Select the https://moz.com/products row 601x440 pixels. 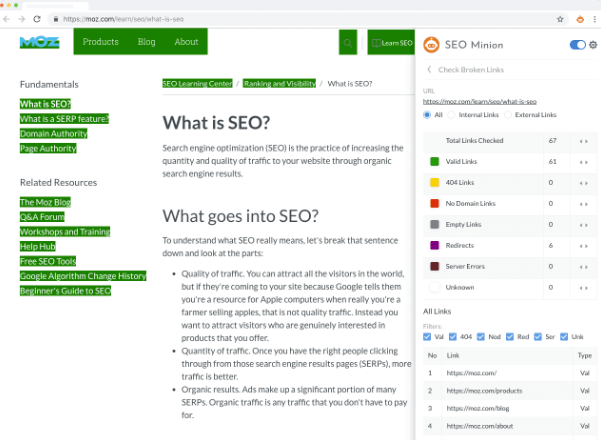(510, 391)
